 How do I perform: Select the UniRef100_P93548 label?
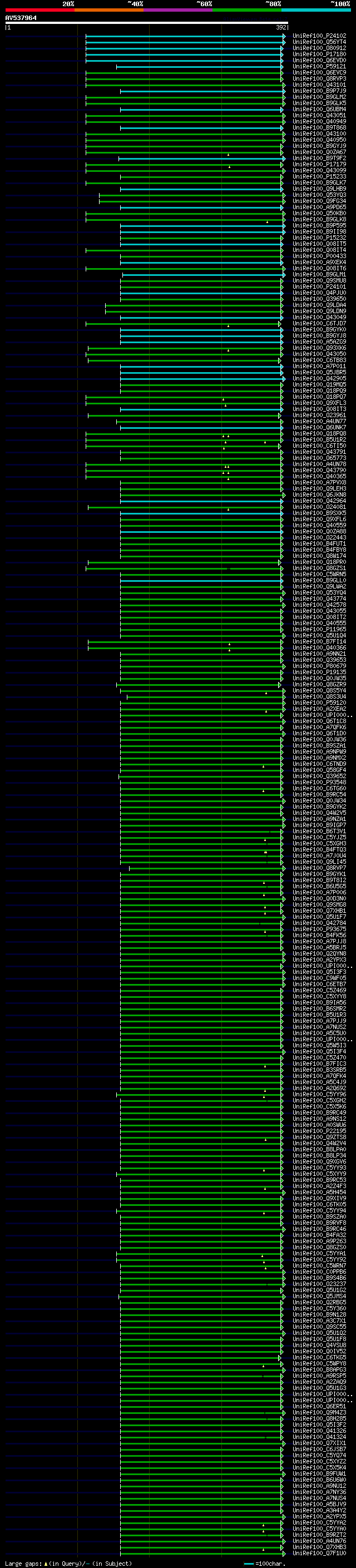point(319,782)
